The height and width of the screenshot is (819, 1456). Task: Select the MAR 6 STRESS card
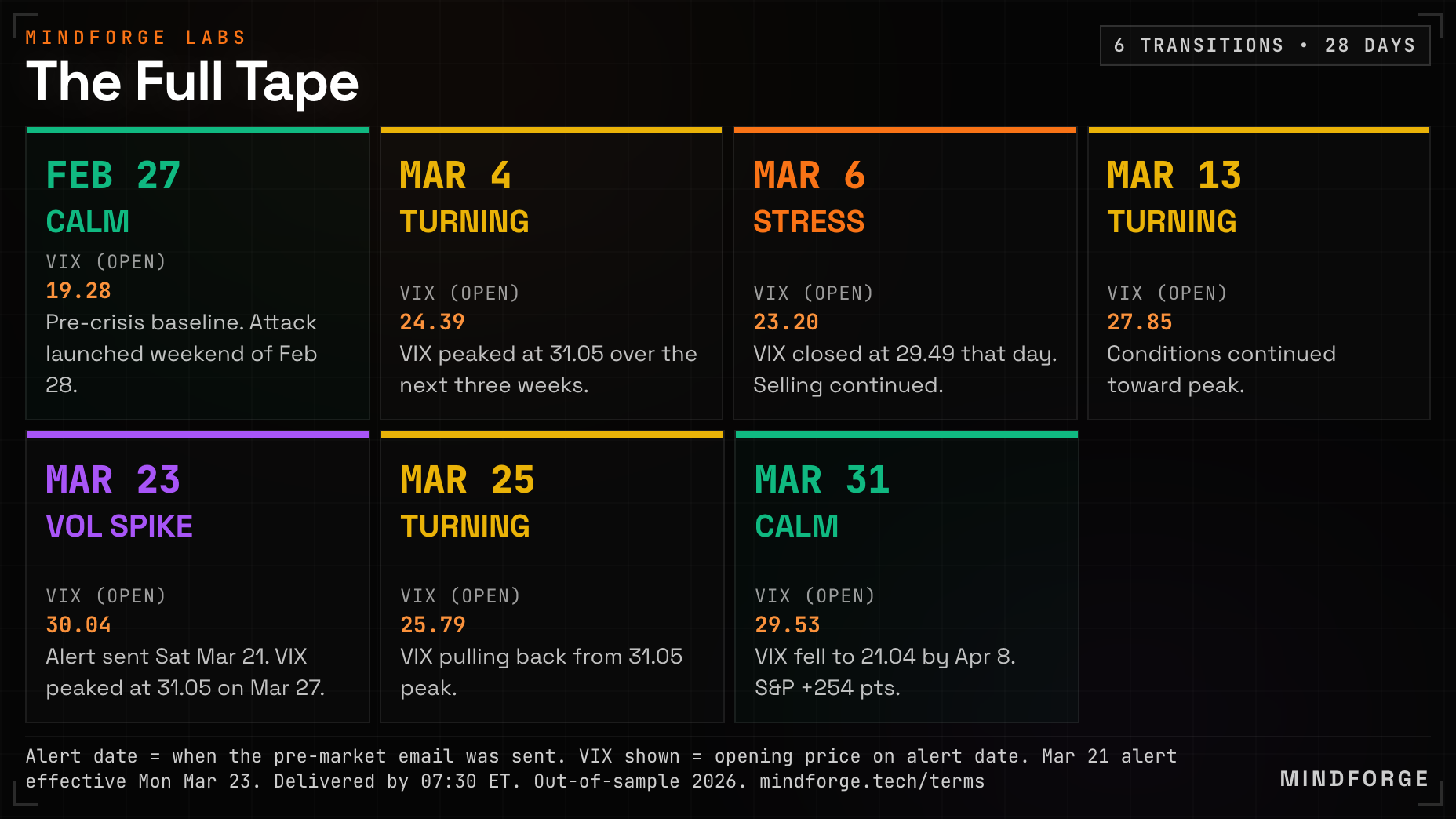905,273
